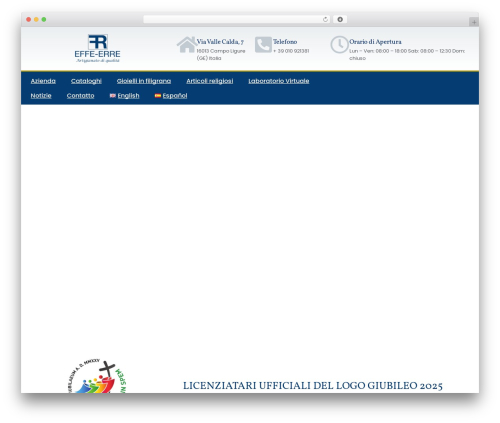This screenshot has height=423, width=500.
Task: Click the browser address bar
Action: tap(237, 19)
